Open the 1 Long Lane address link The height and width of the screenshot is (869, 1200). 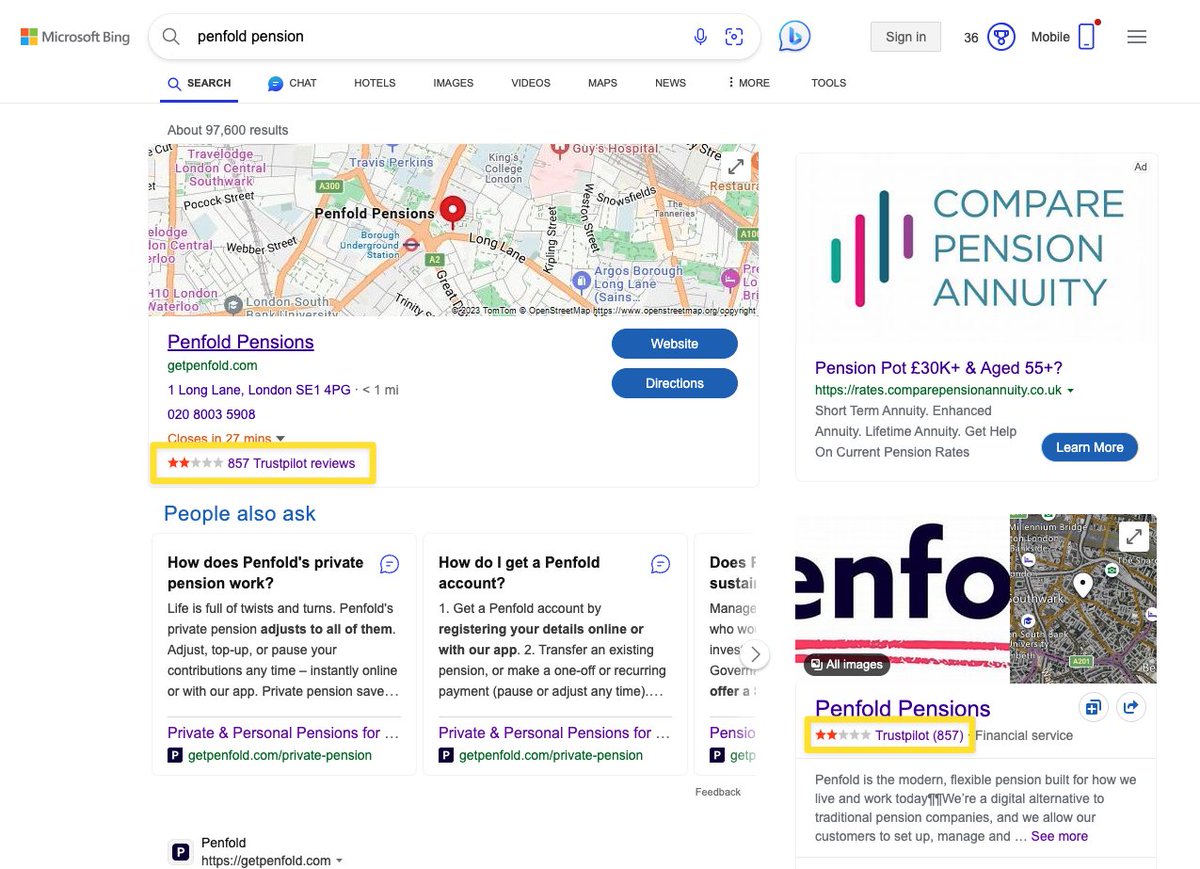coord(260,390)
